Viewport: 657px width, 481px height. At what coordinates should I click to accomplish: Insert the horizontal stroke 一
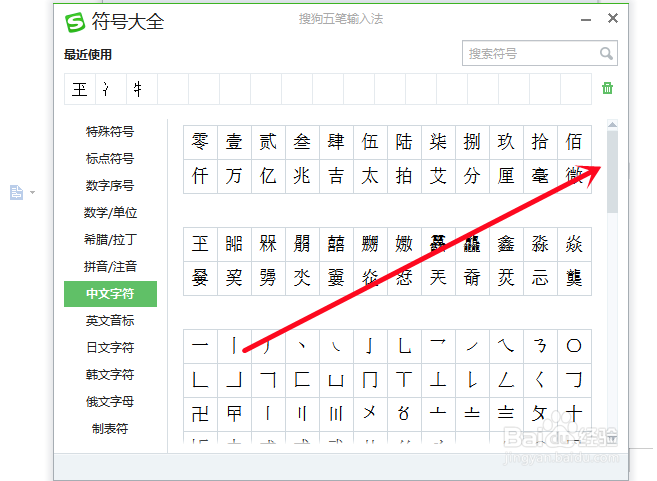click(x=200, y=346)
